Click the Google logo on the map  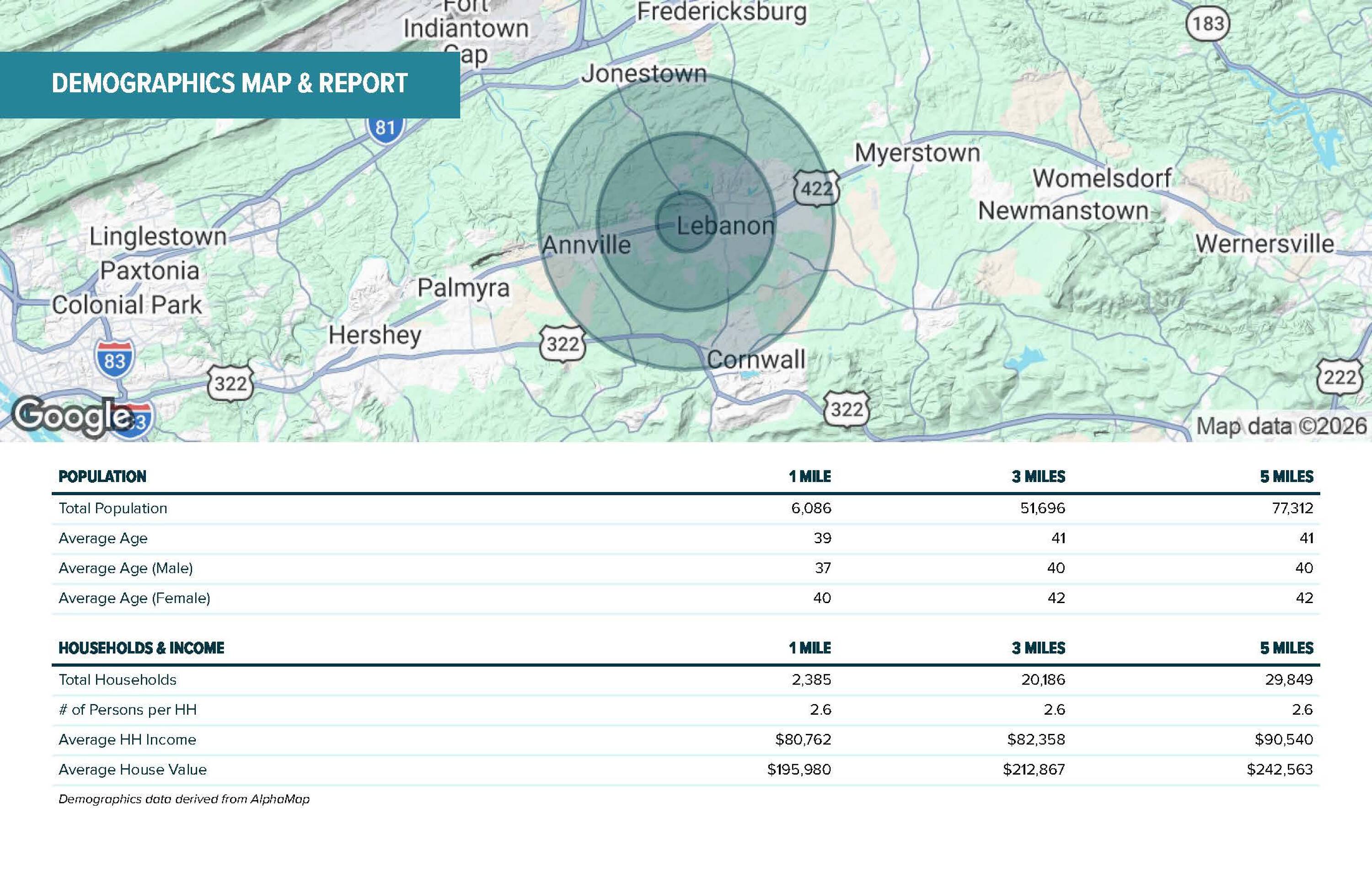[x=70, y=417]
